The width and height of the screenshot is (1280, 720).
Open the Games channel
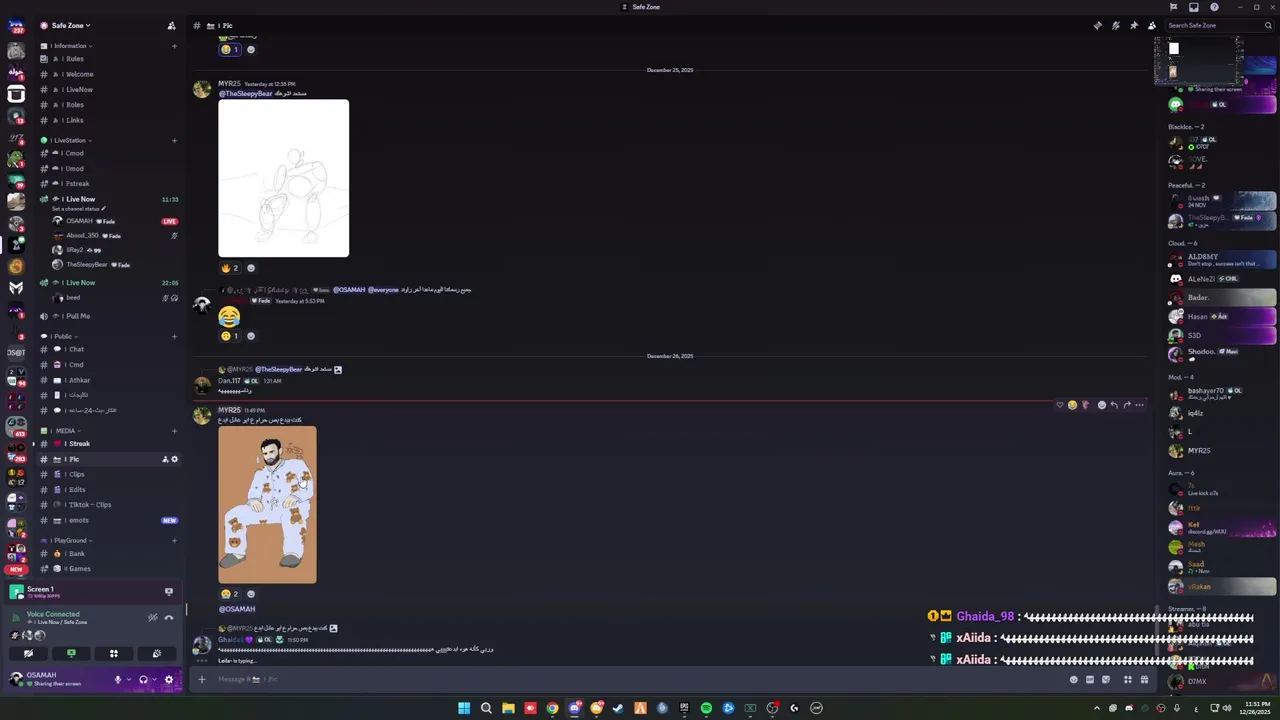coord(109,568)
